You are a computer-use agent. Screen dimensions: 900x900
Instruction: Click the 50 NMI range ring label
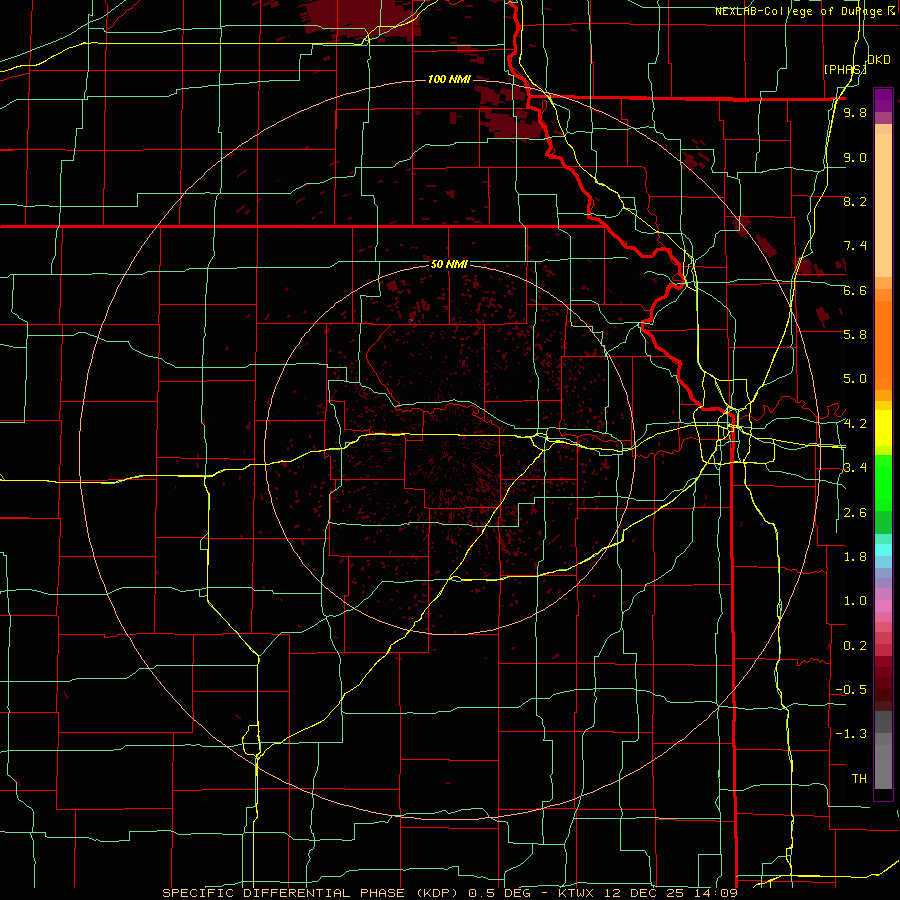(x=449, y=264)
